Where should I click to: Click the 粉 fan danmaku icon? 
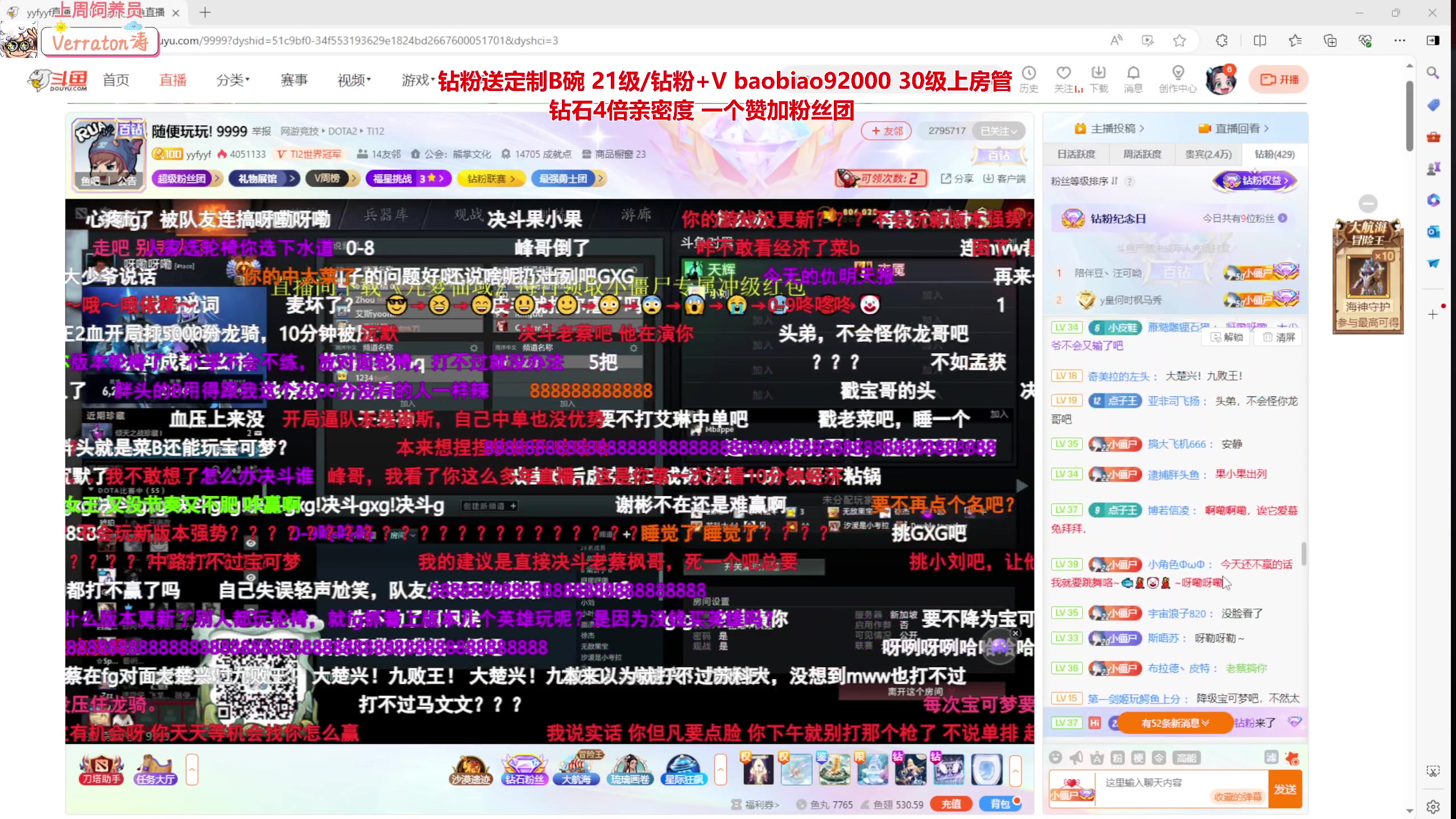click(1118, 758)
